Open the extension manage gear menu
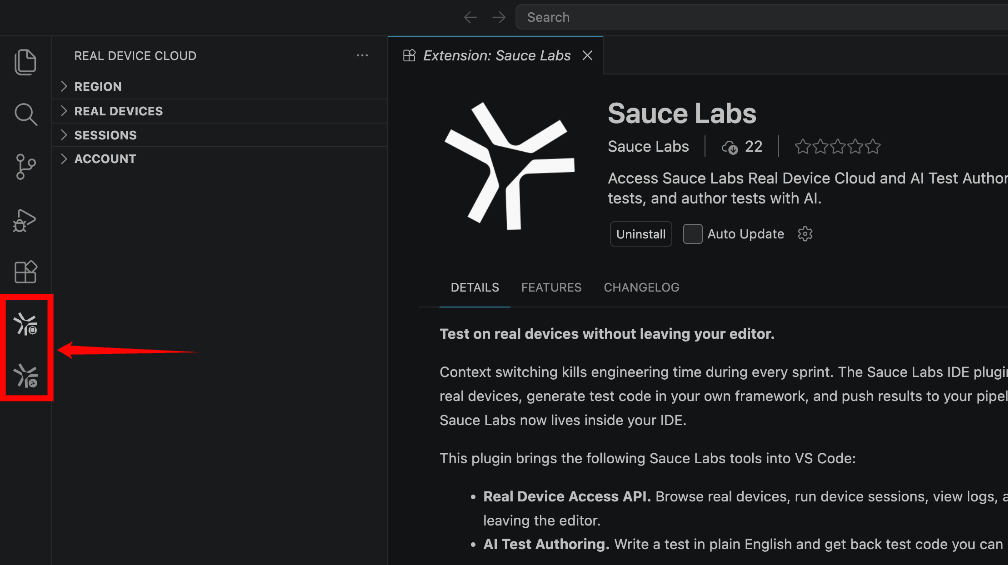Viewport: 1008px width, 565px height. tap(805, 234)
